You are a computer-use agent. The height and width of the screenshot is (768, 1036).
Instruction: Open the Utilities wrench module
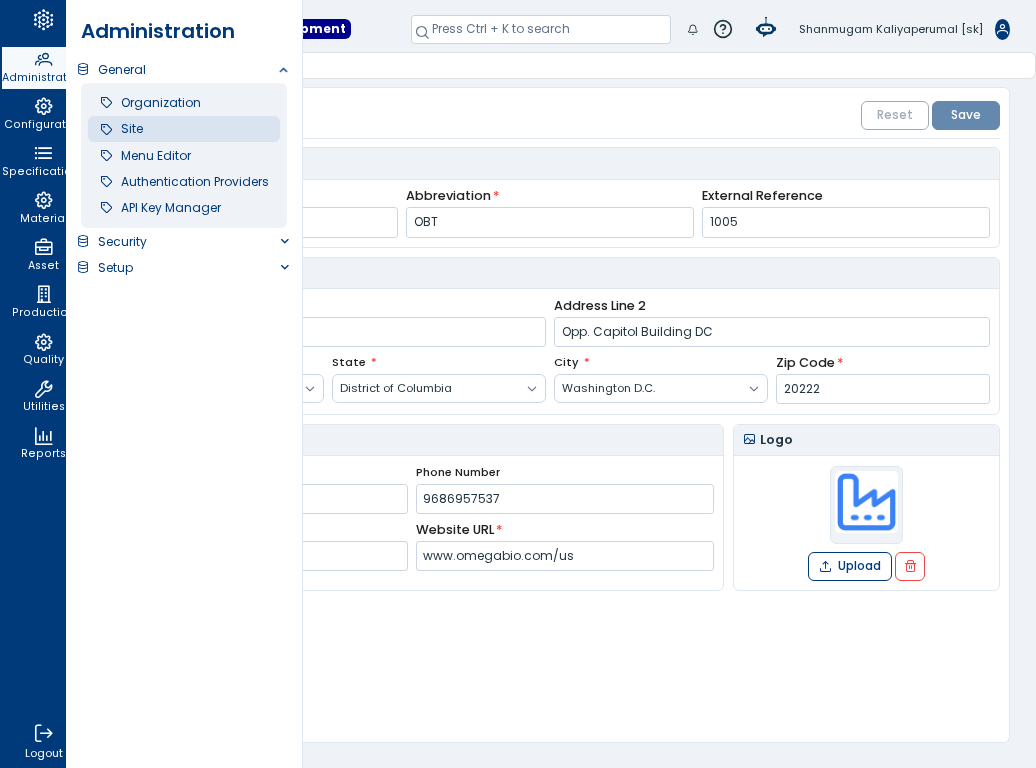coord(44,397)
